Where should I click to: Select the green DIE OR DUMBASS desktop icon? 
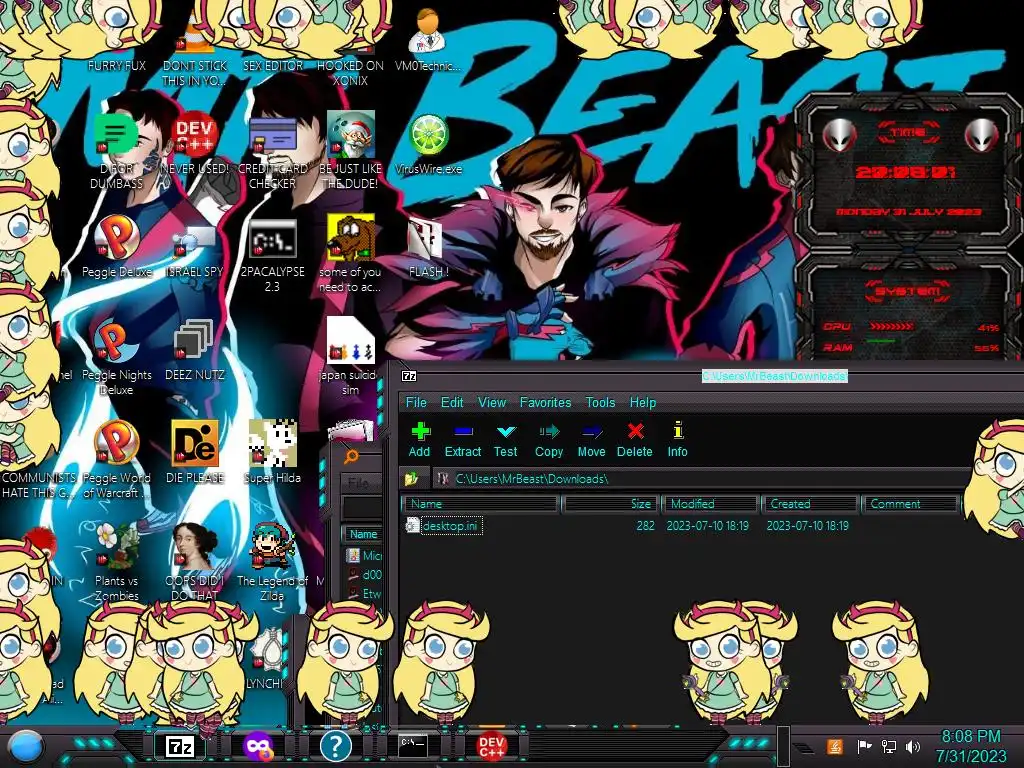[x=117, y=152]
